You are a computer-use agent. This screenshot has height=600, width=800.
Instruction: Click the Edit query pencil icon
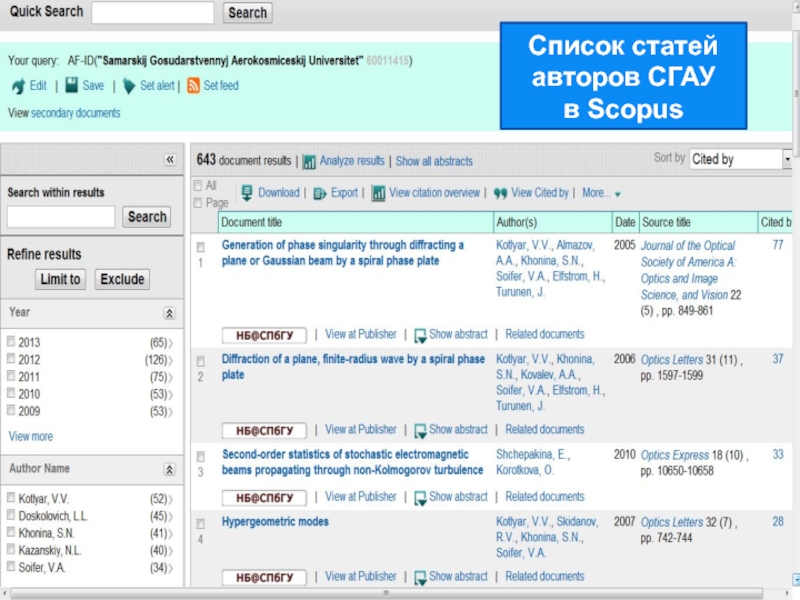[x=18, y=86]
